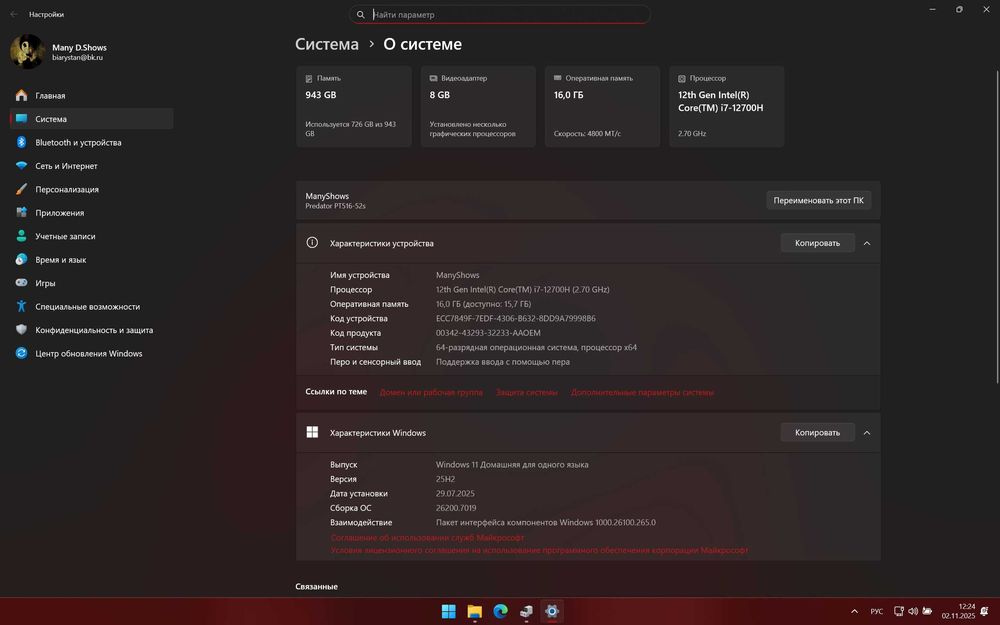Open notifications via the bell icon
Image resolution: width=1000 pixels, height=625 pixels.
[x=985, y=611]
